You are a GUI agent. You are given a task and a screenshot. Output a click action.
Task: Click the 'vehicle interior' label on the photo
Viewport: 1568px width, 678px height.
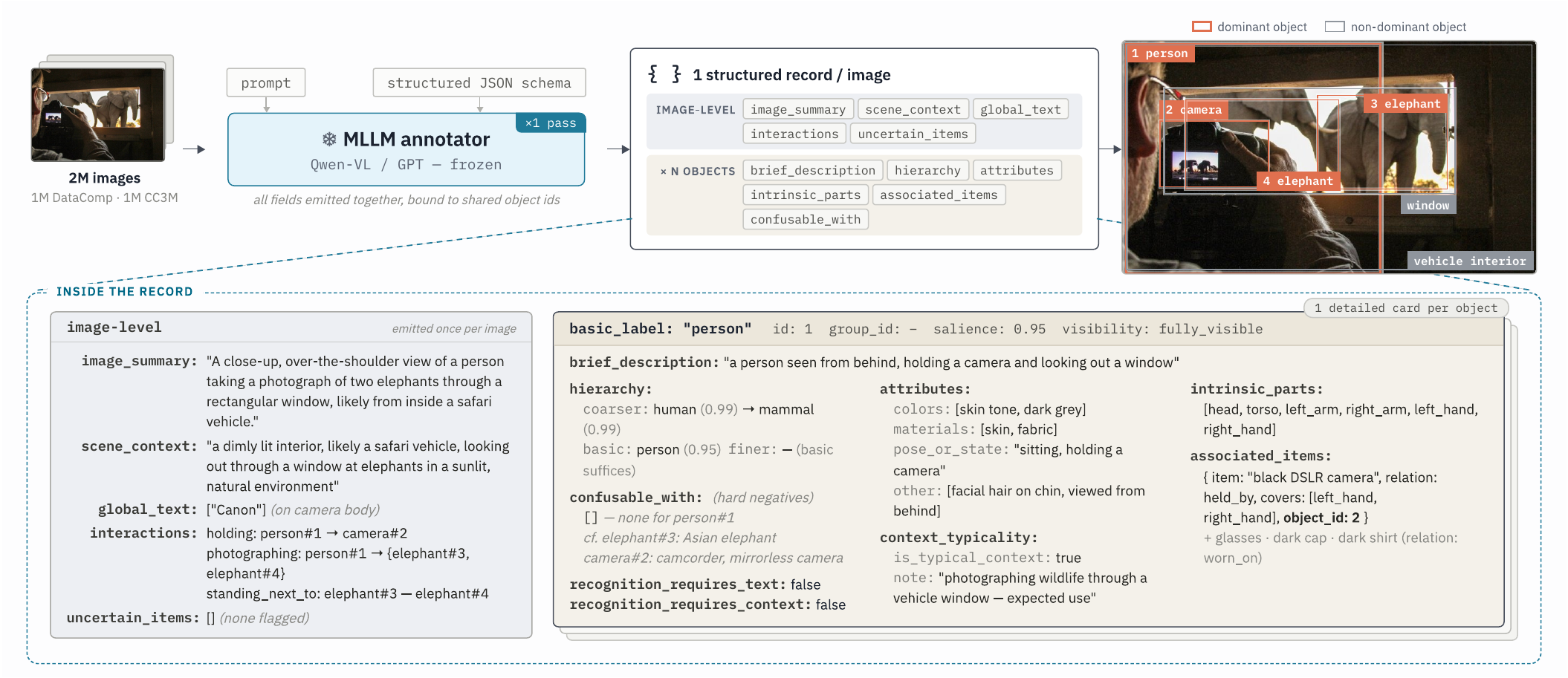pos(1469,261)
